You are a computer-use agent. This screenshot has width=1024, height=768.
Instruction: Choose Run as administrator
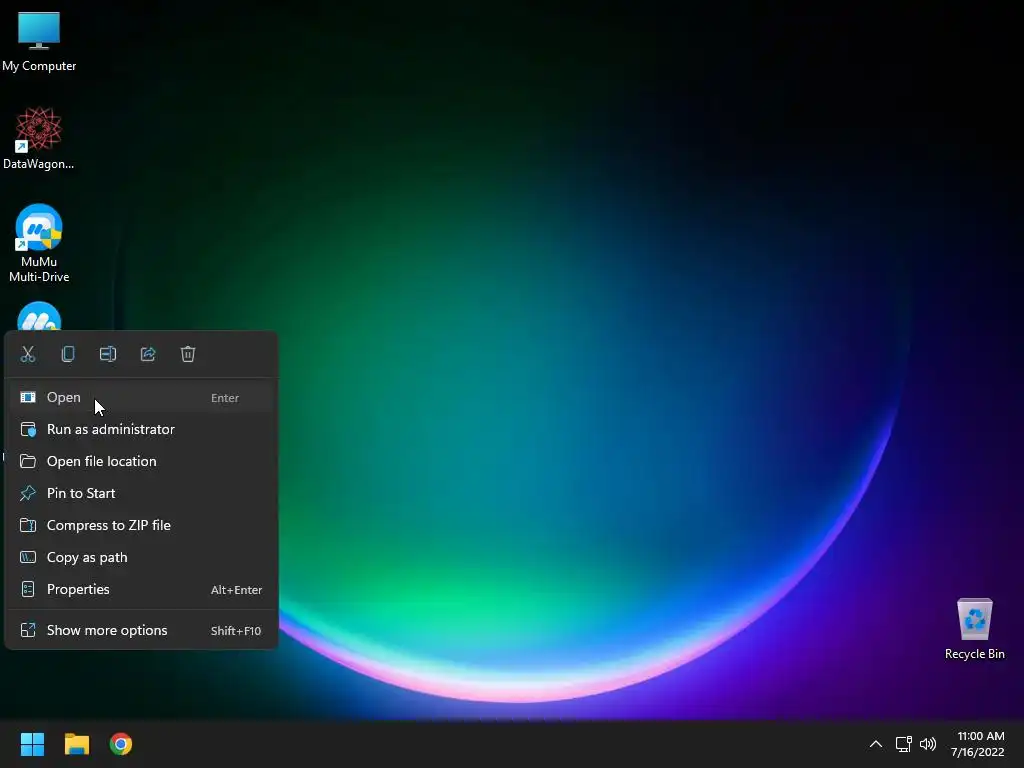tap(141, 429)
